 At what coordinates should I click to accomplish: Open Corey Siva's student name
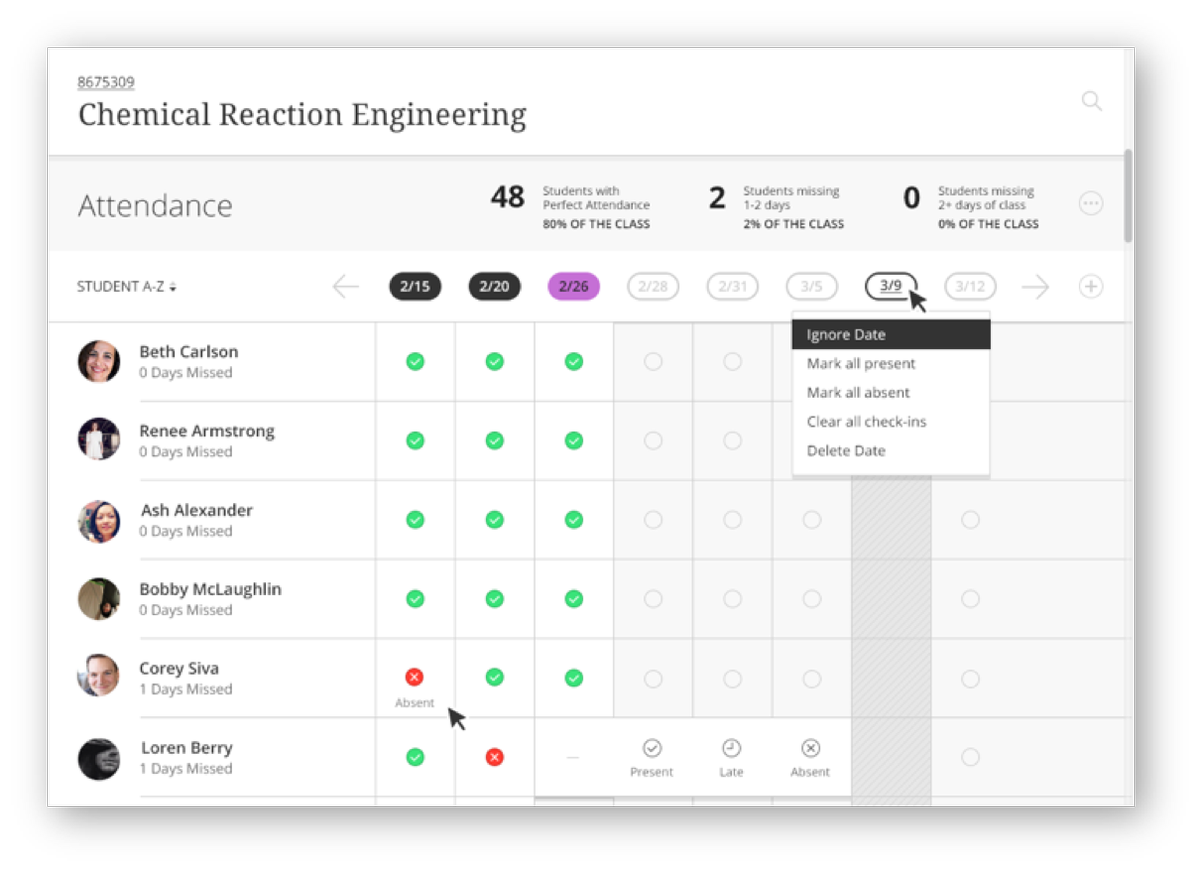pos(179,668)
